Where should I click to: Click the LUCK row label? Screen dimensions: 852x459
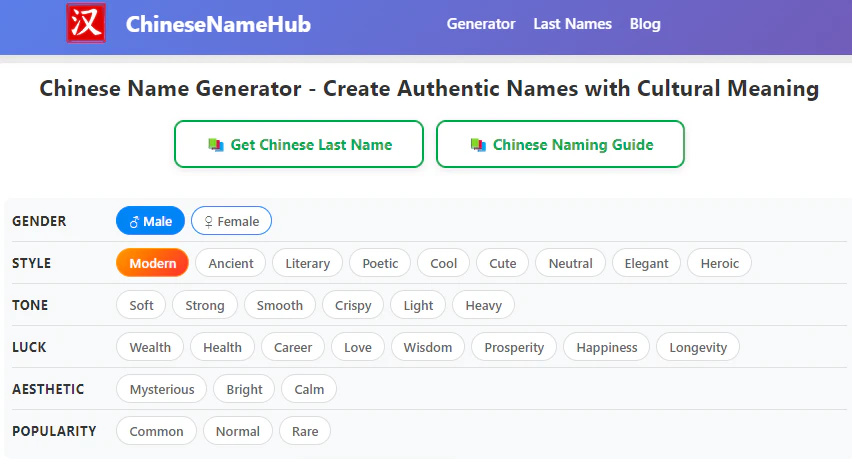click(29, 347)
